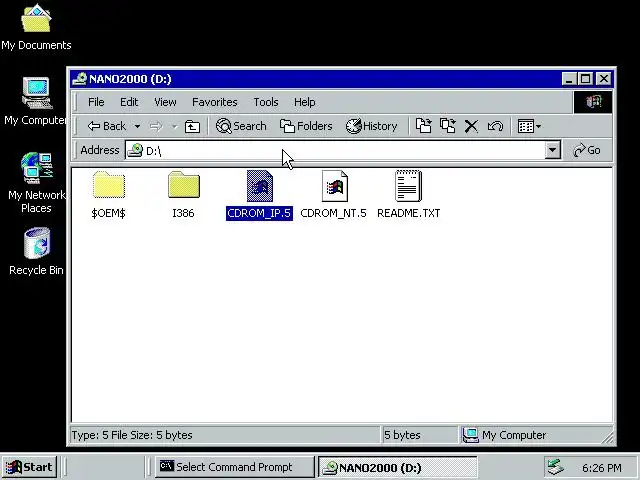Click My Documents desktop icon

[36, 18]
